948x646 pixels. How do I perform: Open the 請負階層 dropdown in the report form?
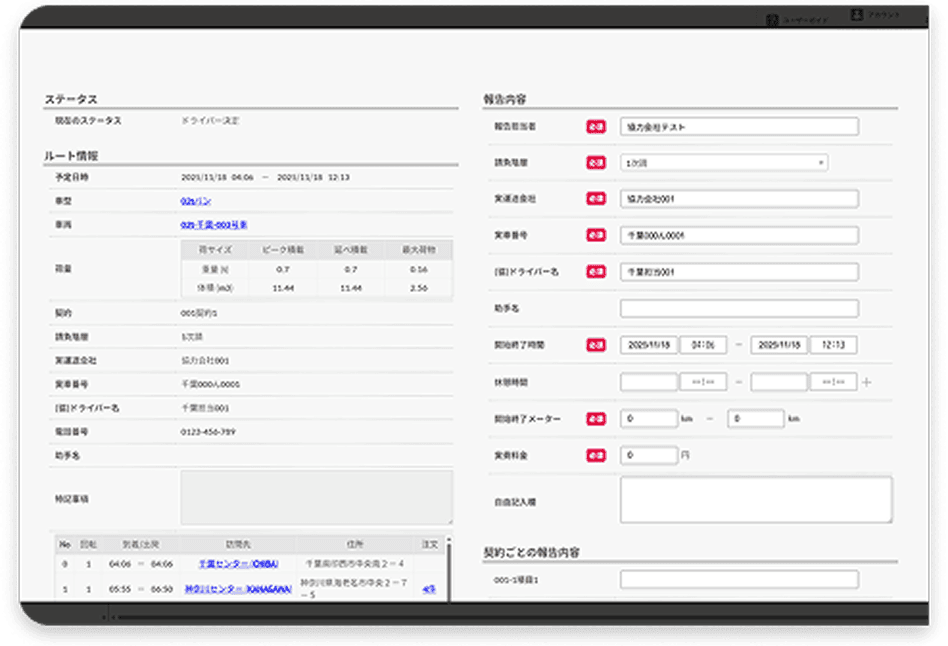tap(724, 163)
